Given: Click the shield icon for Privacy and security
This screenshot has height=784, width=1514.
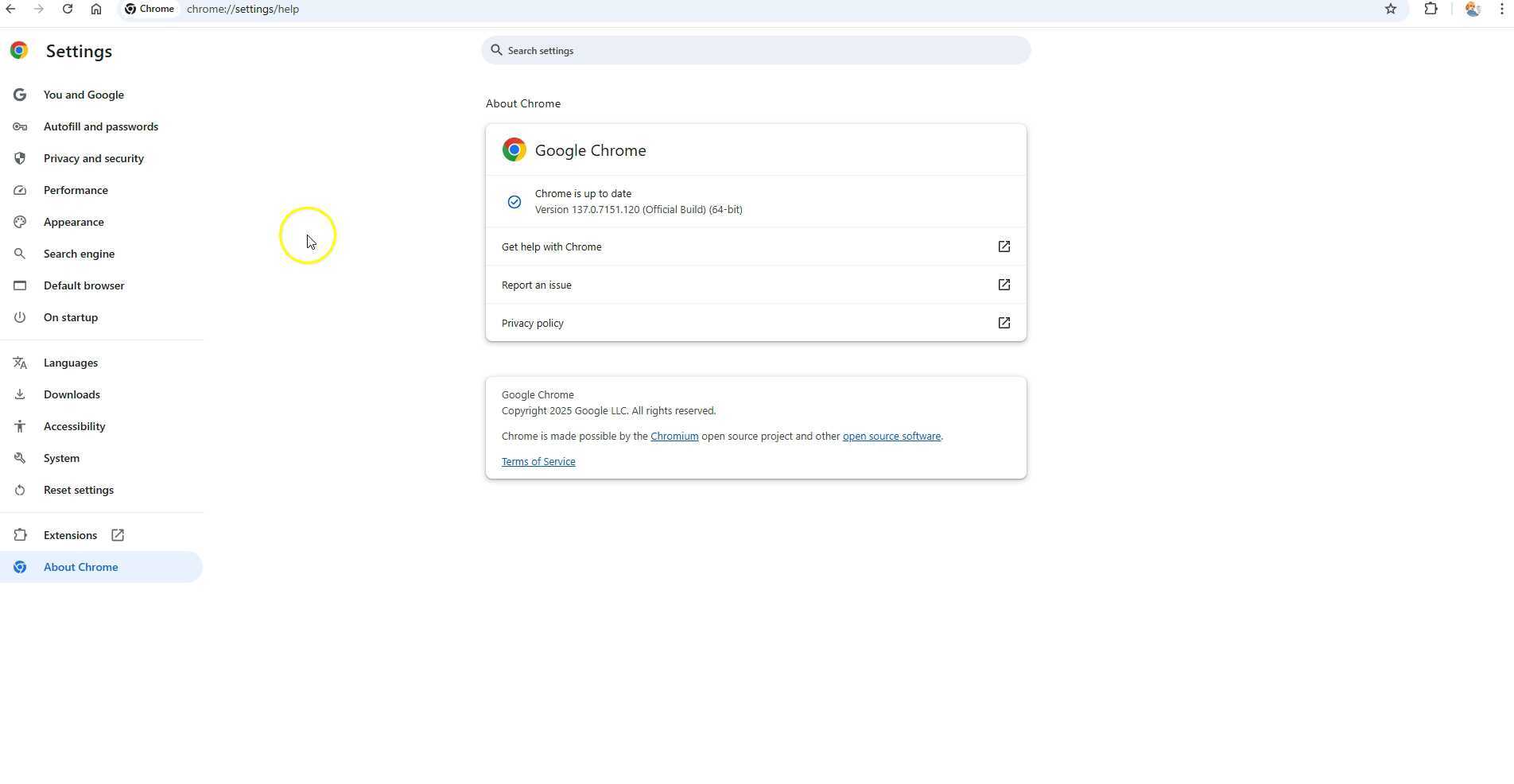Looking at the screenshot, I should [20, 158].
